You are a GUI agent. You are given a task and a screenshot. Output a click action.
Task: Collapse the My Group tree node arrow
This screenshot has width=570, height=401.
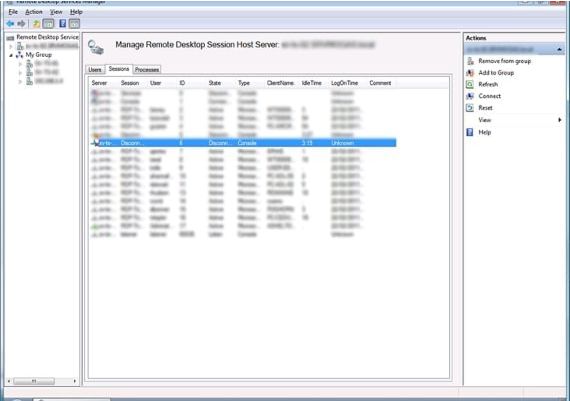point(11,55)
